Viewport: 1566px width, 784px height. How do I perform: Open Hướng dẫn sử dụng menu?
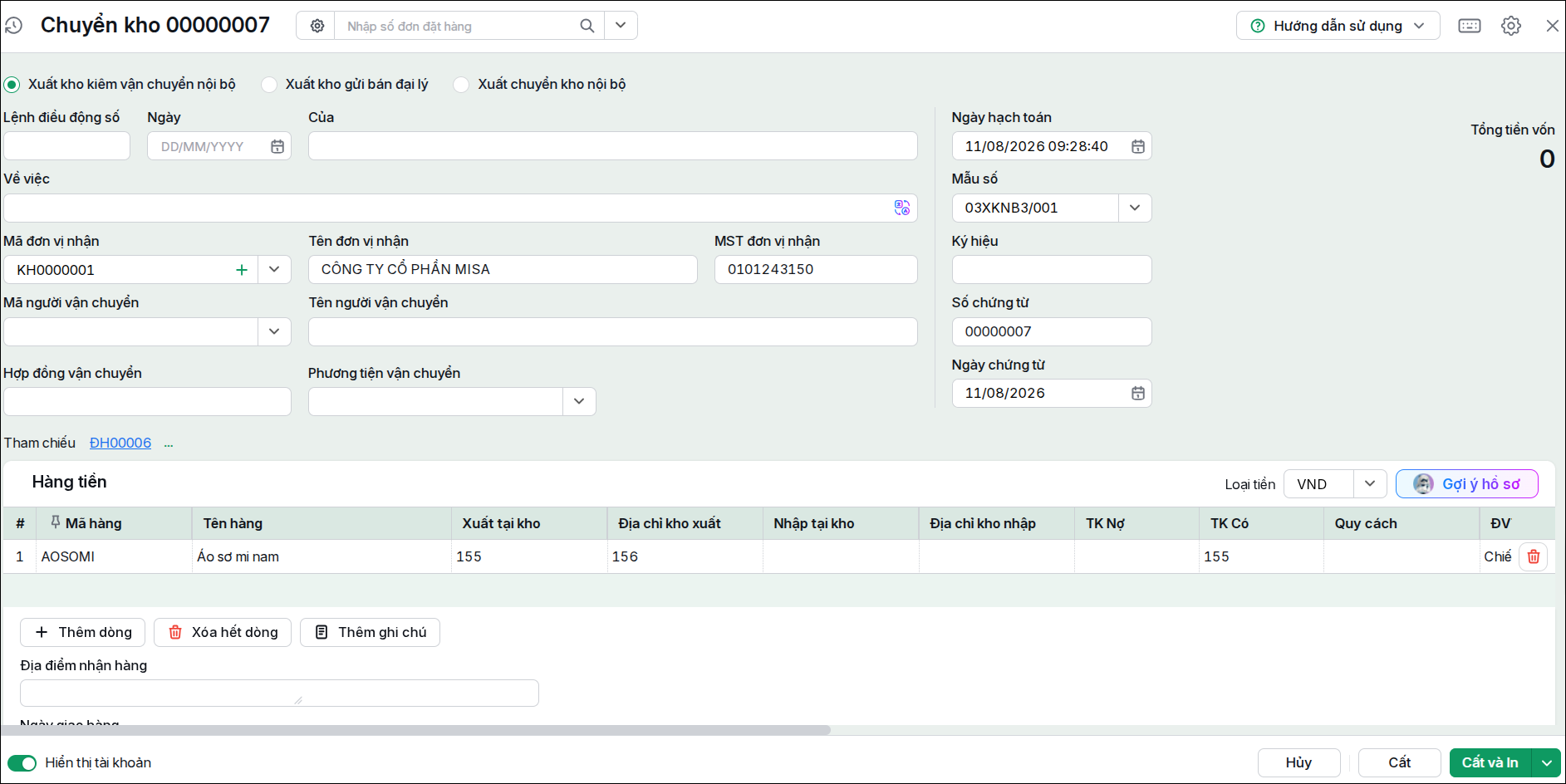1338,26
